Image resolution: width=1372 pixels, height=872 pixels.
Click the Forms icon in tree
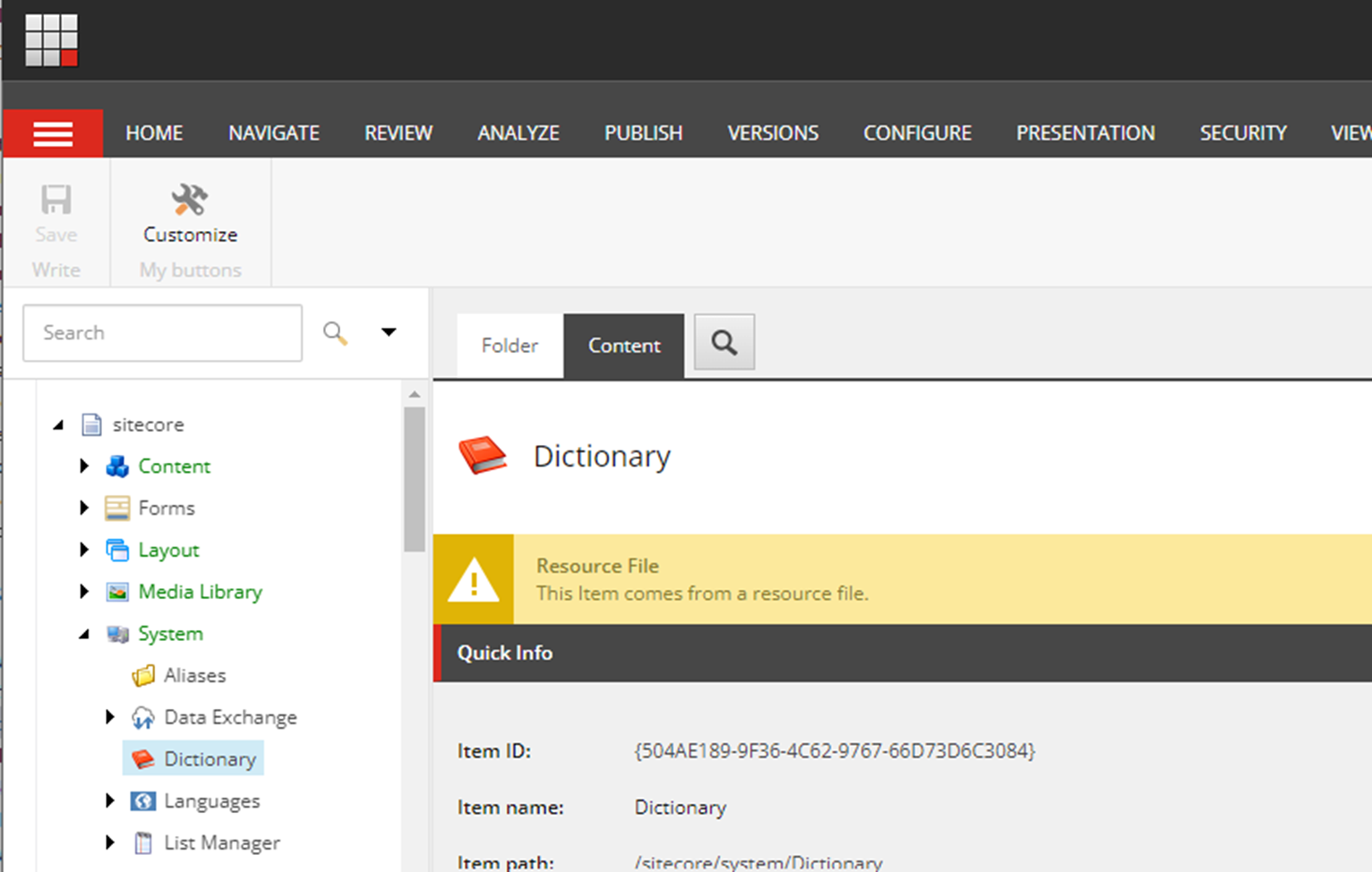[x=117, y=509]
